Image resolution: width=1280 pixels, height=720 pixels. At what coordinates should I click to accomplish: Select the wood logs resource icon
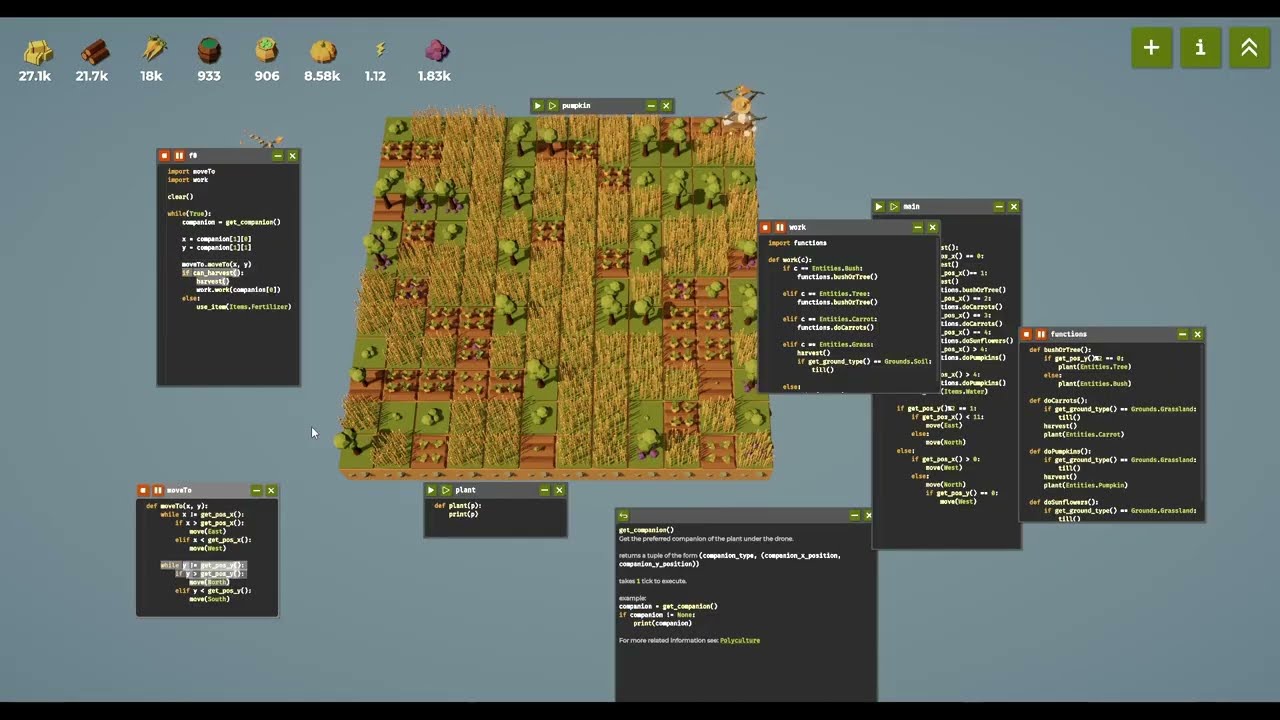pyautogui.click(x=94, y=50)
